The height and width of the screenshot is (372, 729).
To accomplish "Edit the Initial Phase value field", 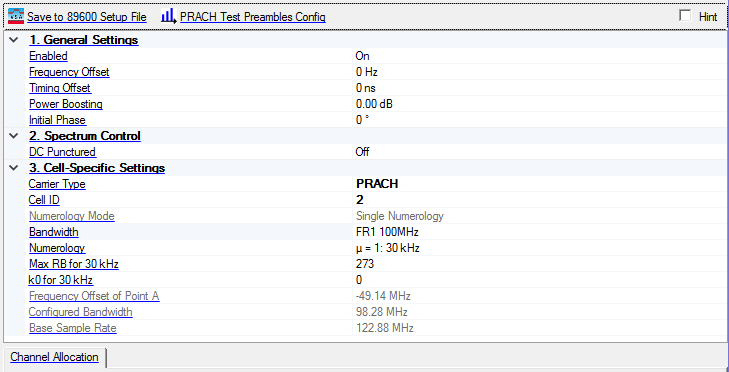I will pos(539,120).
